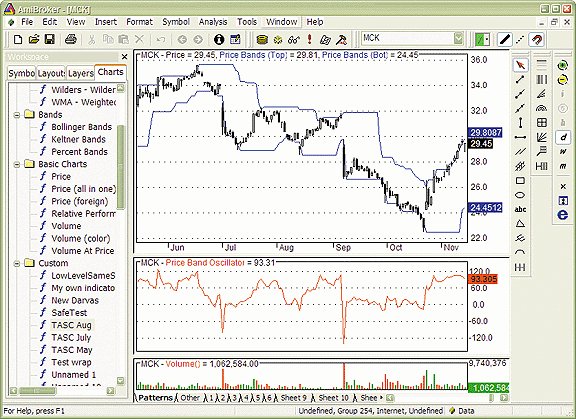Click workspace tree scroll down arrow
The image size is (576, 419).
(120, 380)
